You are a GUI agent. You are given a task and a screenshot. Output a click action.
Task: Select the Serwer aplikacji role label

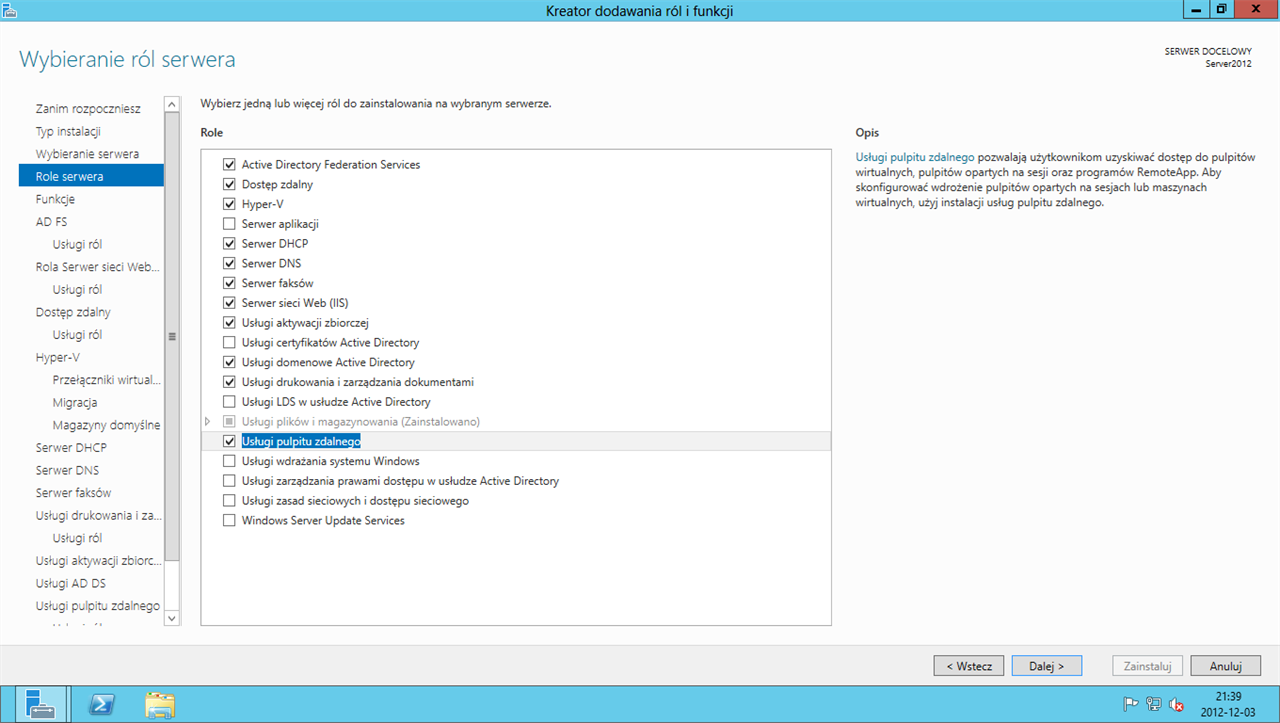pyautogui.click(x=280, y=224)
